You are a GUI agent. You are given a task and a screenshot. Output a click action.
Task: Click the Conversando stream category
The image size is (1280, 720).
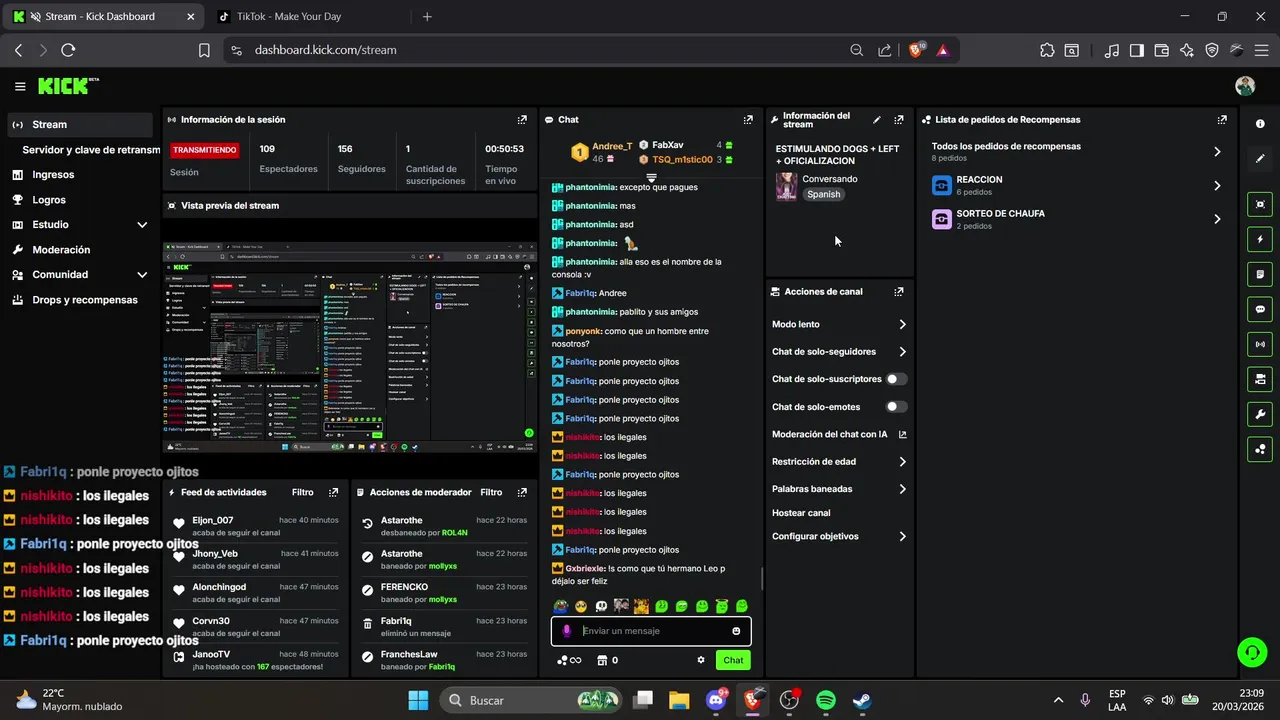pos(829,179)
